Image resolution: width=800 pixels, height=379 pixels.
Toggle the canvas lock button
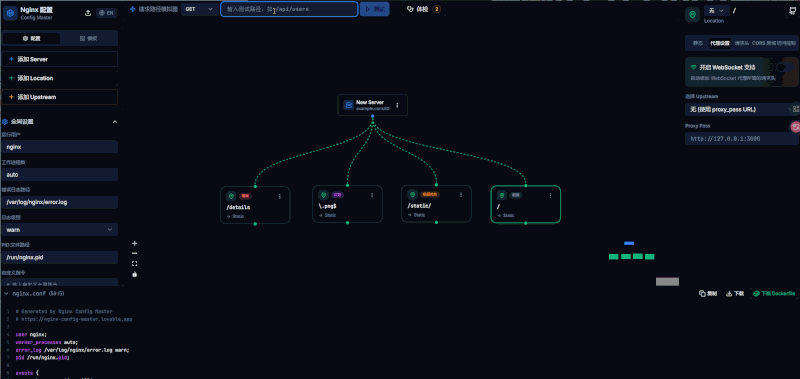pyautogui.click(x=135, y=274)
